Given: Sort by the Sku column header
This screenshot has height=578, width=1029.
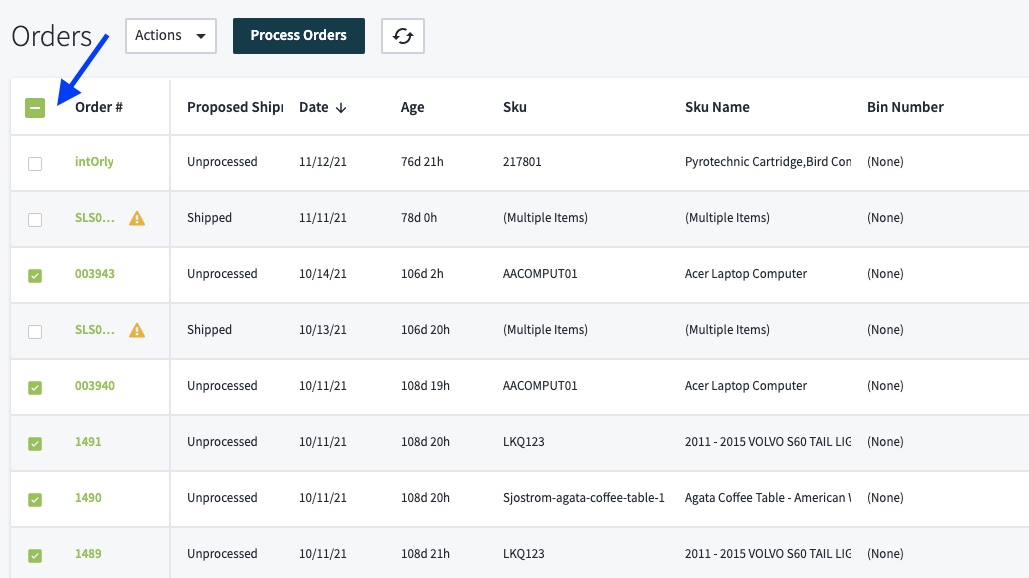Looking at the screenshot, I should [513, 106].
